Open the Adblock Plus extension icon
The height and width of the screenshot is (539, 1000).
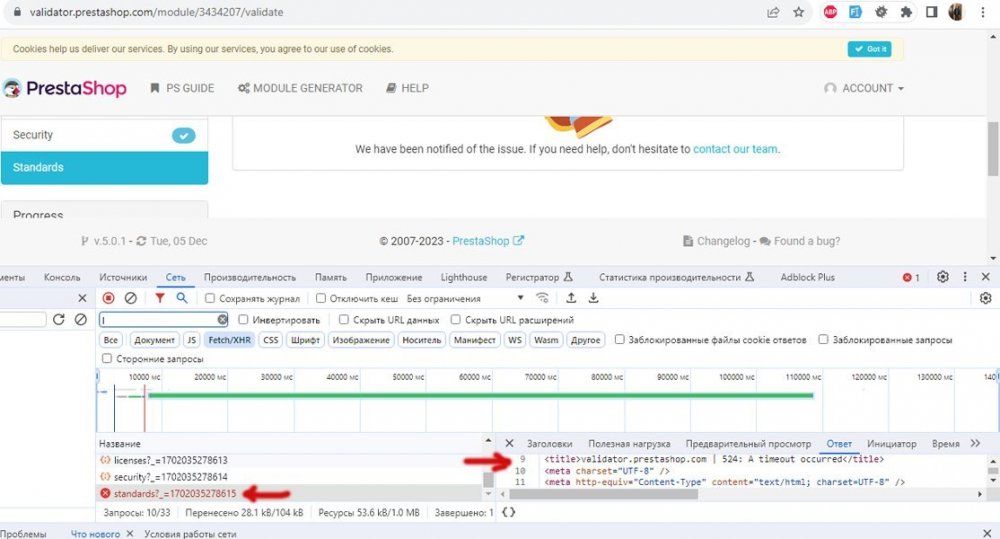click(x=830, y=12)
